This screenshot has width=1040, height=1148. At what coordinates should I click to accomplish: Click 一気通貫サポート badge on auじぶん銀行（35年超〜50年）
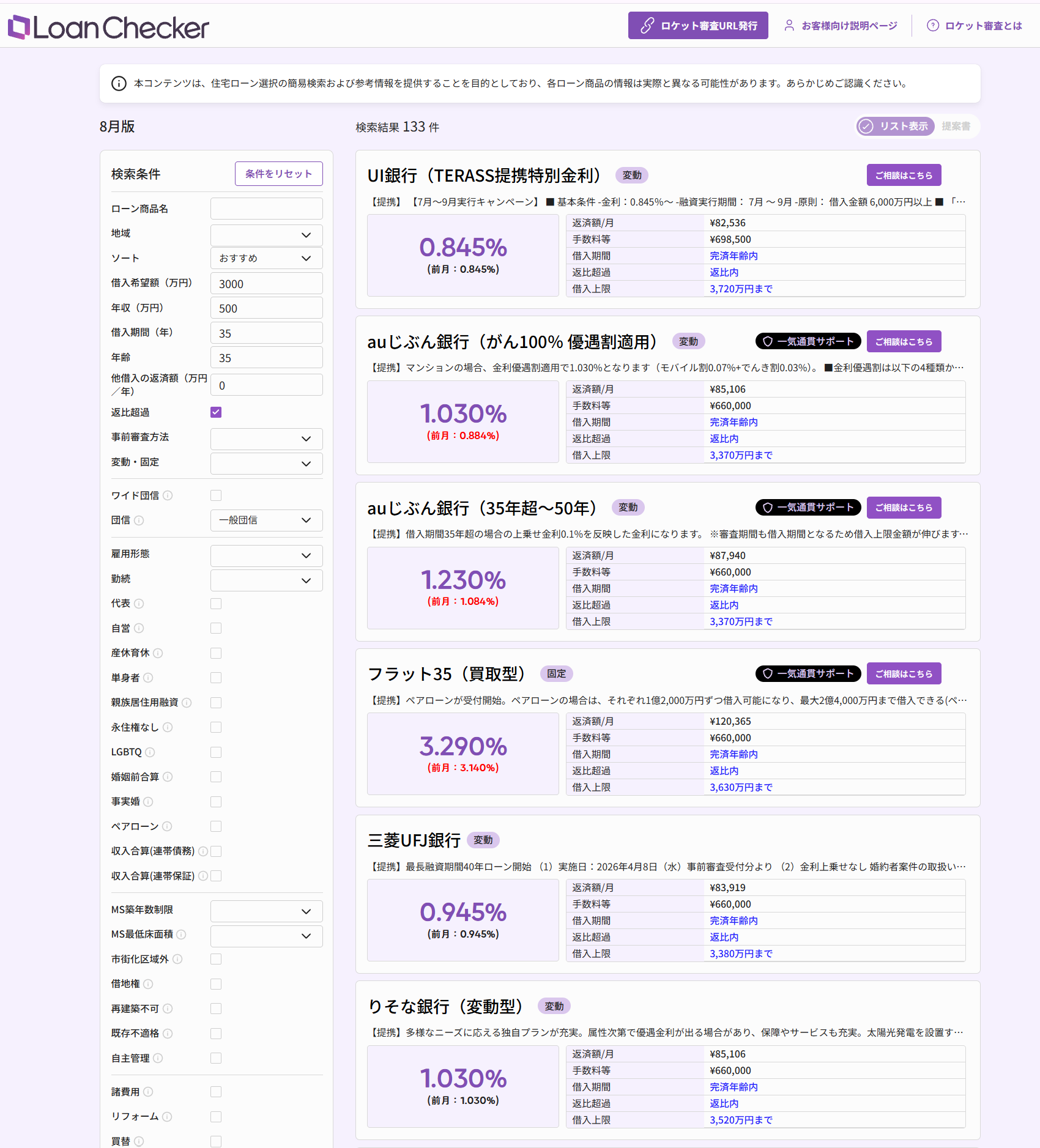808,507
